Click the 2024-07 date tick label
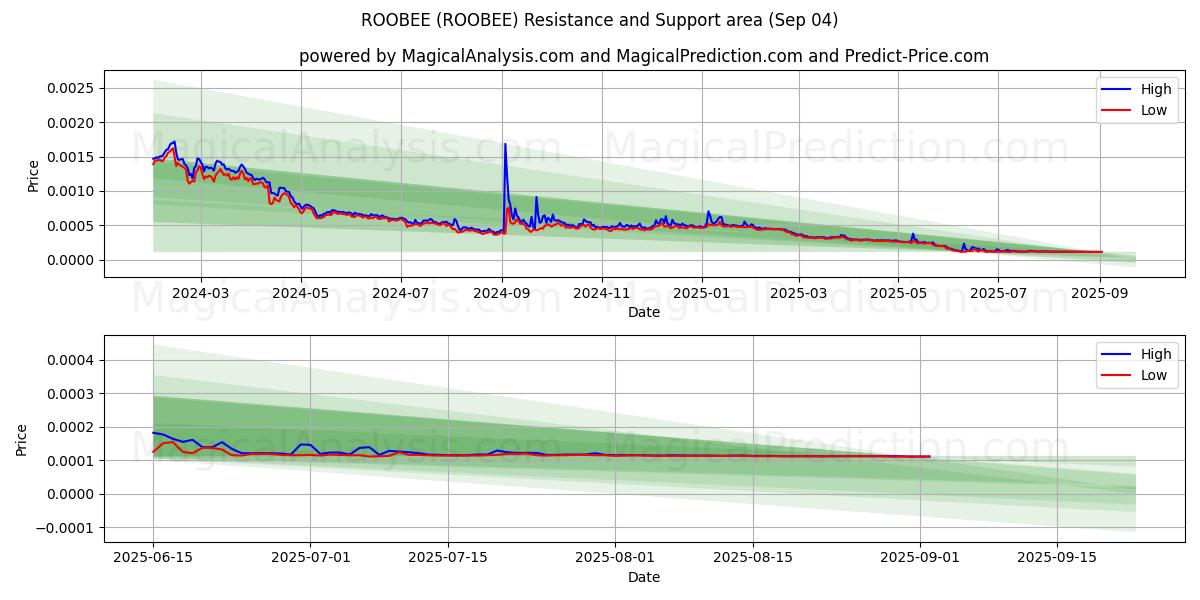The height and width of the screenshot is (600, 1200). click(x=401, y=293)
